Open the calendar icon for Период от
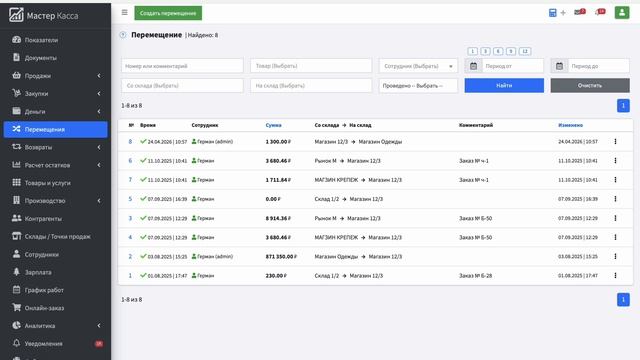 pyautogui.click(x=473, y=66)
